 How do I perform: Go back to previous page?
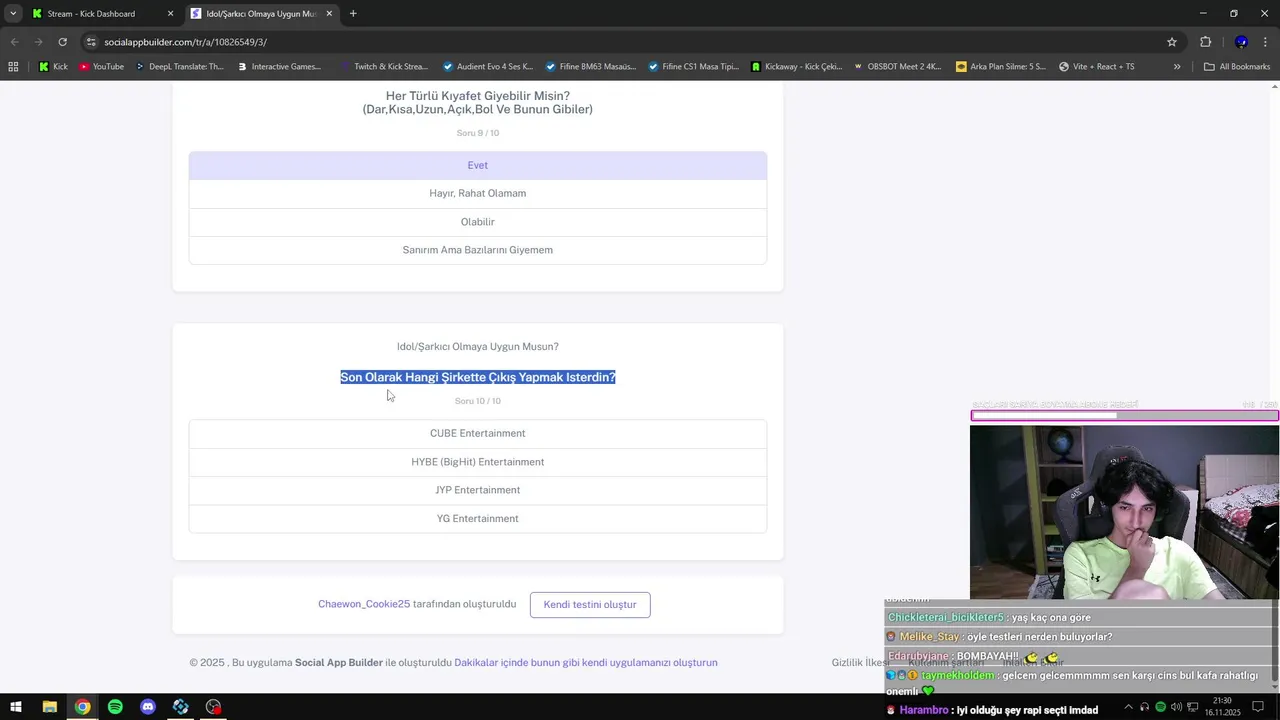point(15,42)
